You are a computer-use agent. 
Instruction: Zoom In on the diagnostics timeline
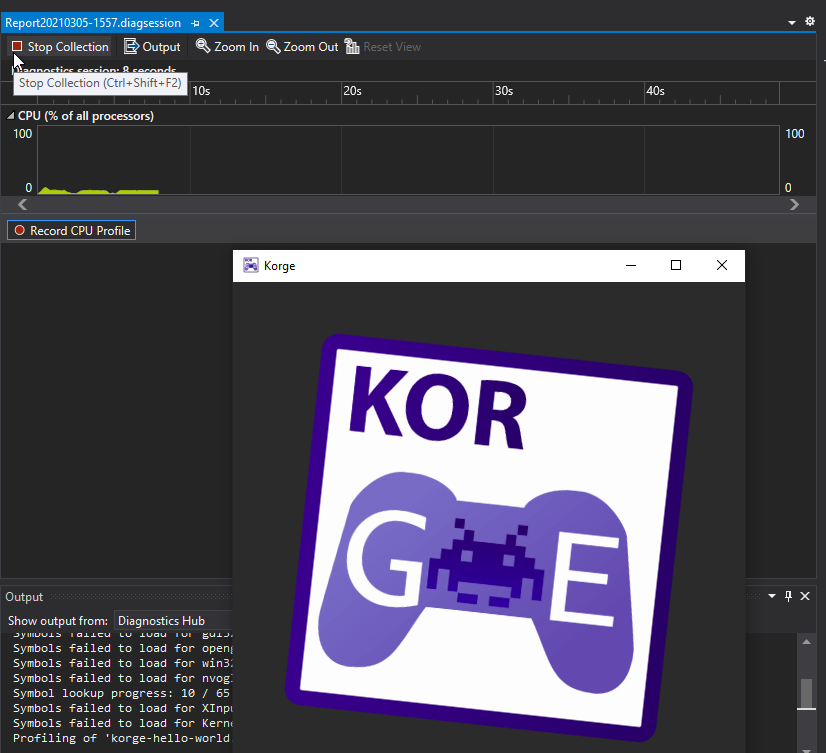pyautogui.click(x=227, y=47)
